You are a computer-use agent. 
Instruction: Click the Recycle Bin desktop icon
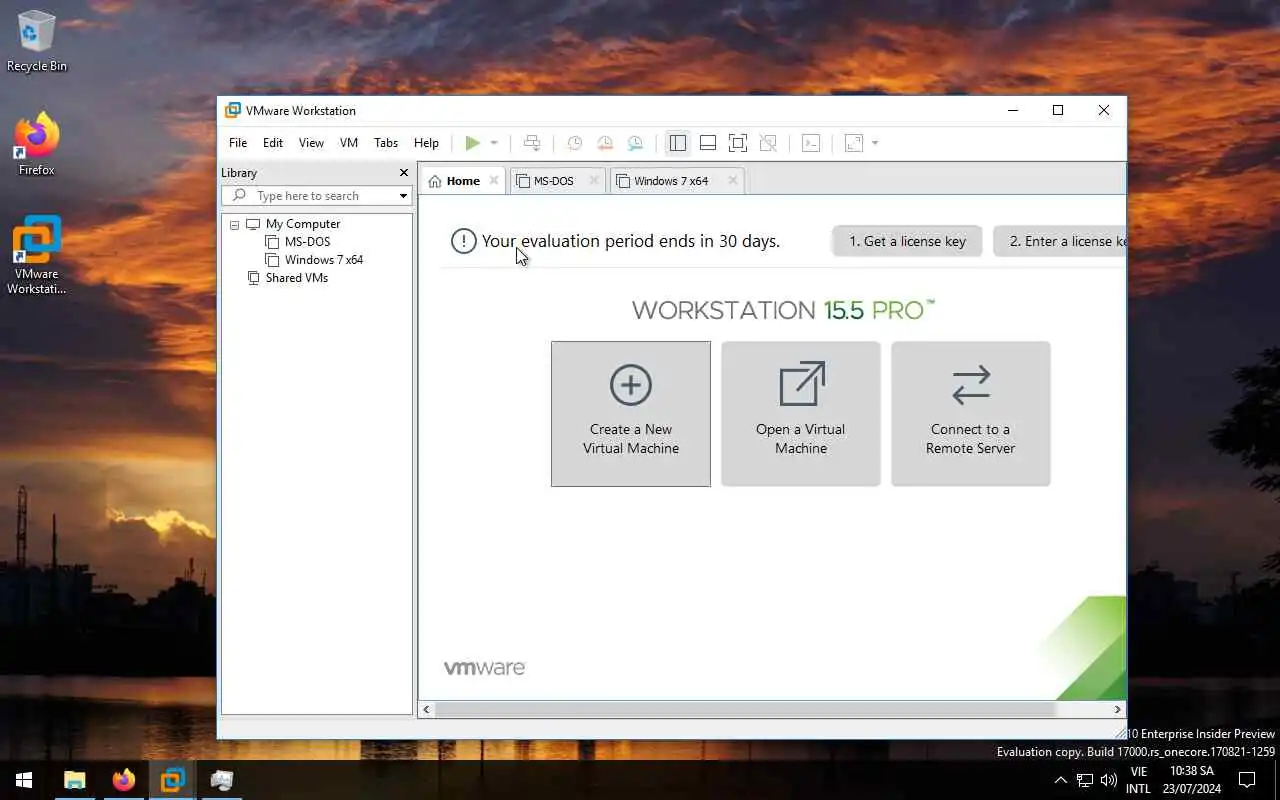coord(37,41)
